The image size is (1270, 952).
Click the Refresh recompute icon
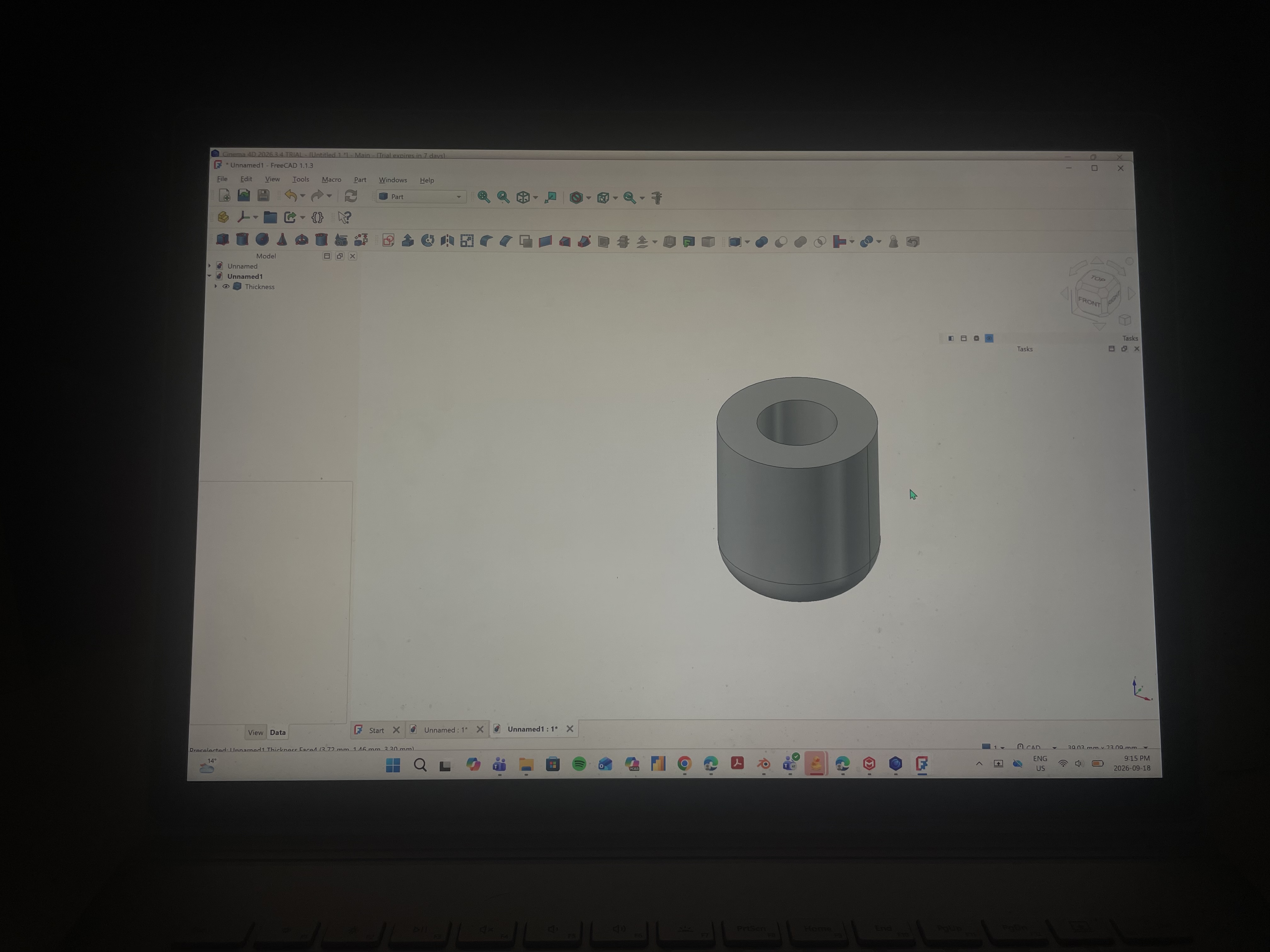[351, 196]
